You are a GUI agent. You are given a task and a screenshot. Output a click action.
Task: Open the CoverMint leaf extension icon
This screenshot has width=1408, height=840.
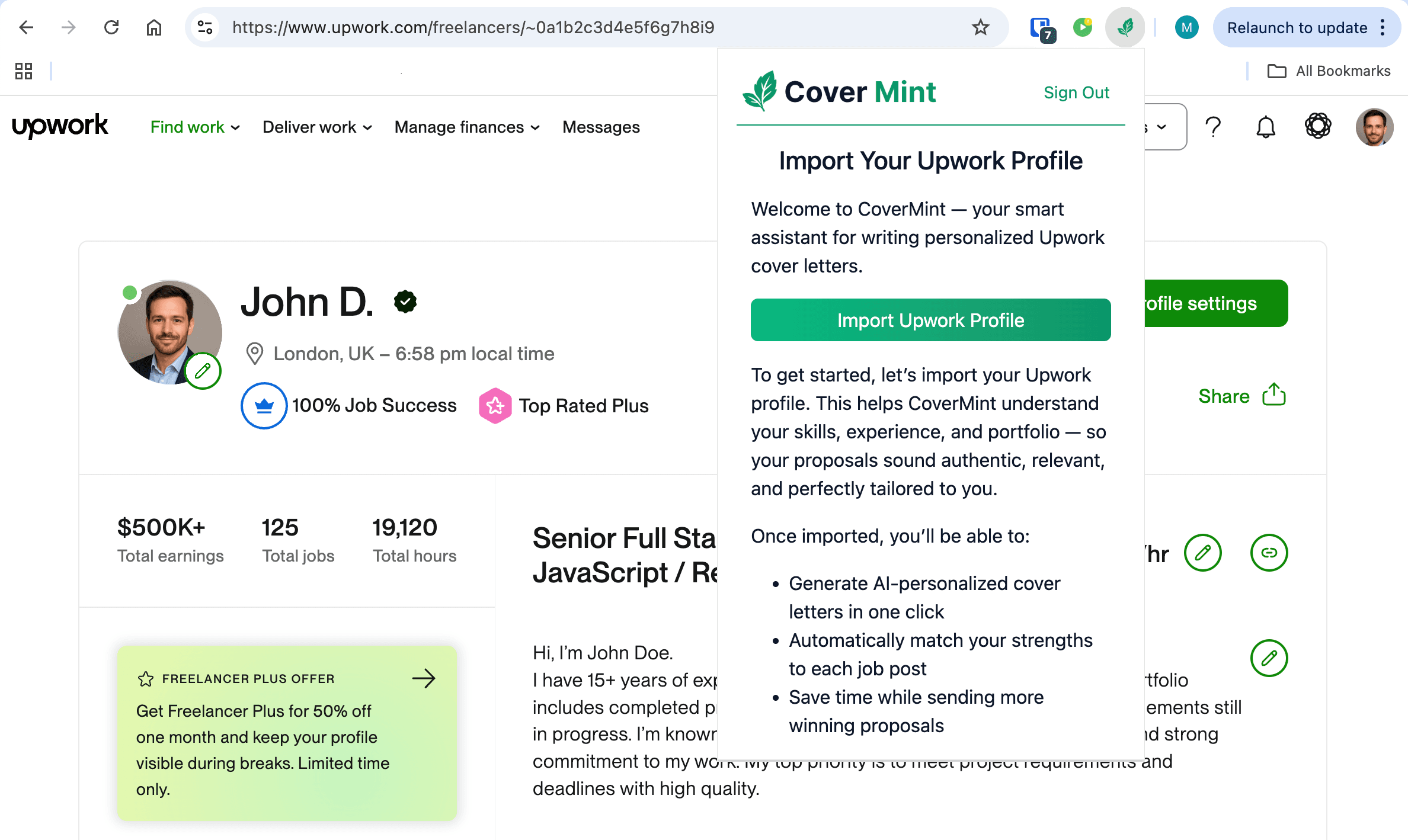coord(1125,27)
